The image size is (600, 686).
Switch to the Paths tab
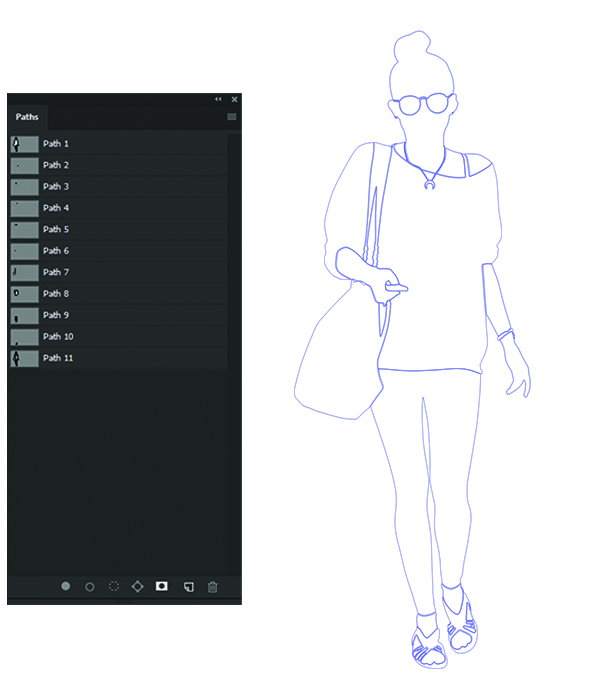[27, 117]
